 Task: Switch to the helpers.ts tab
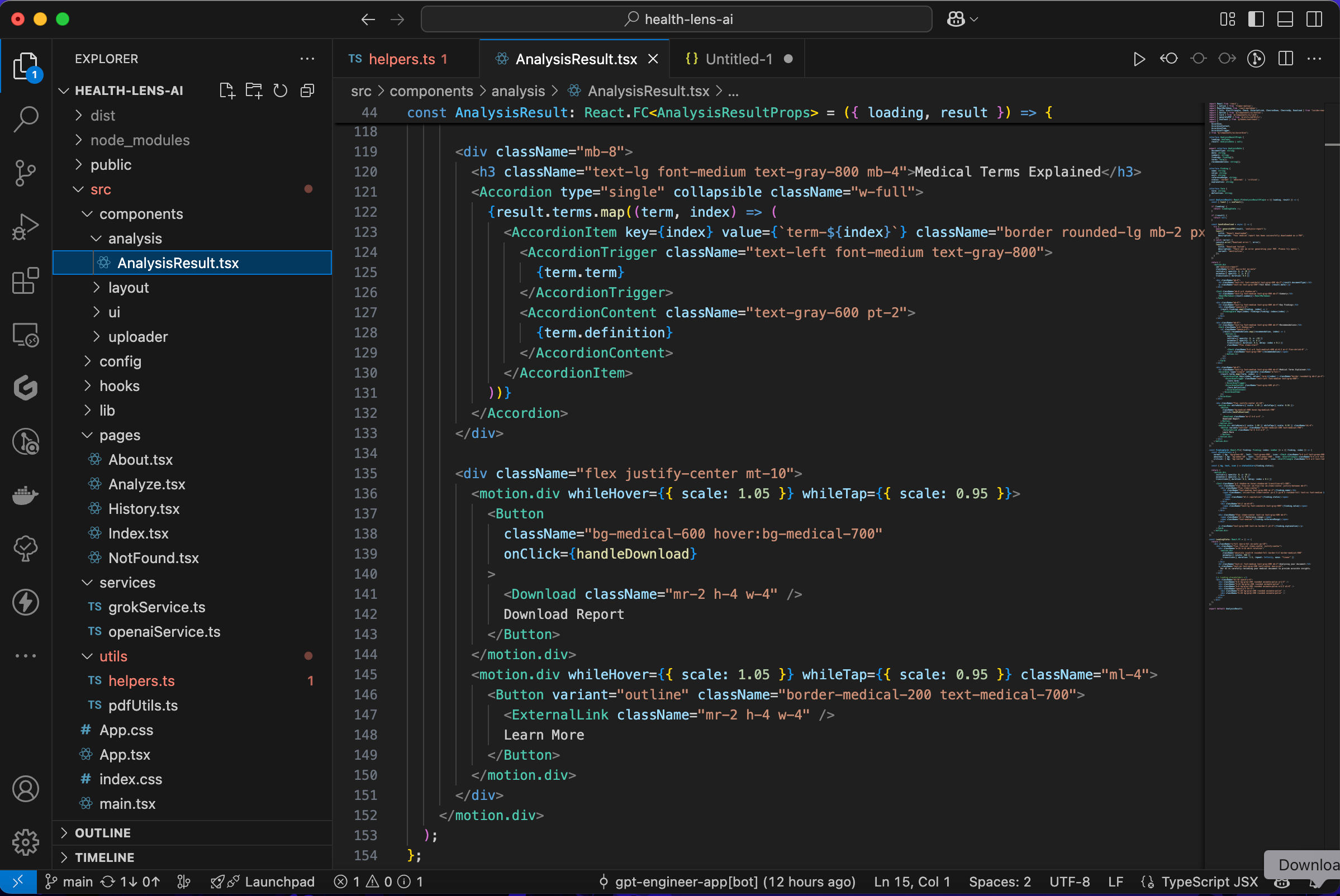tap(406, 59)
